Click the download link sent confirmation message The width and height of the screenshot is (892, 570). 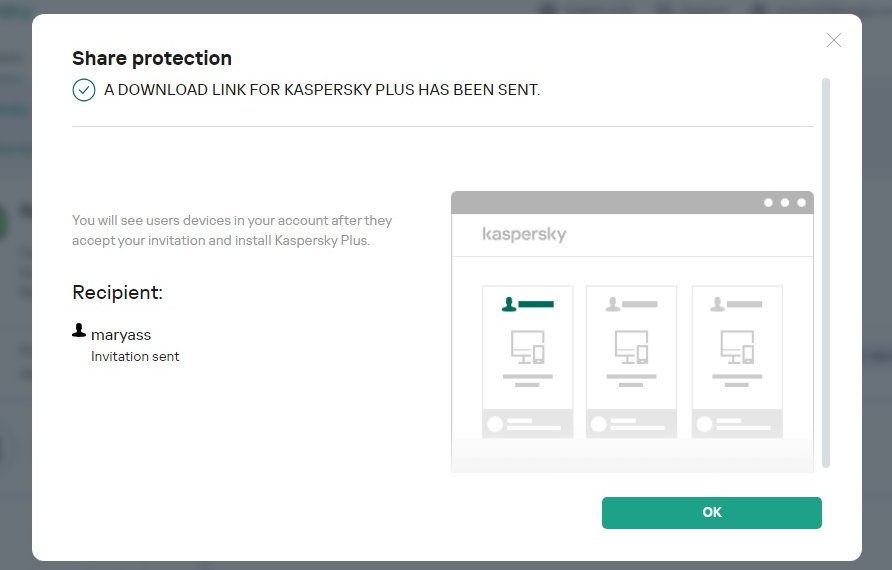pyautogui.click(x=322, y=90)
